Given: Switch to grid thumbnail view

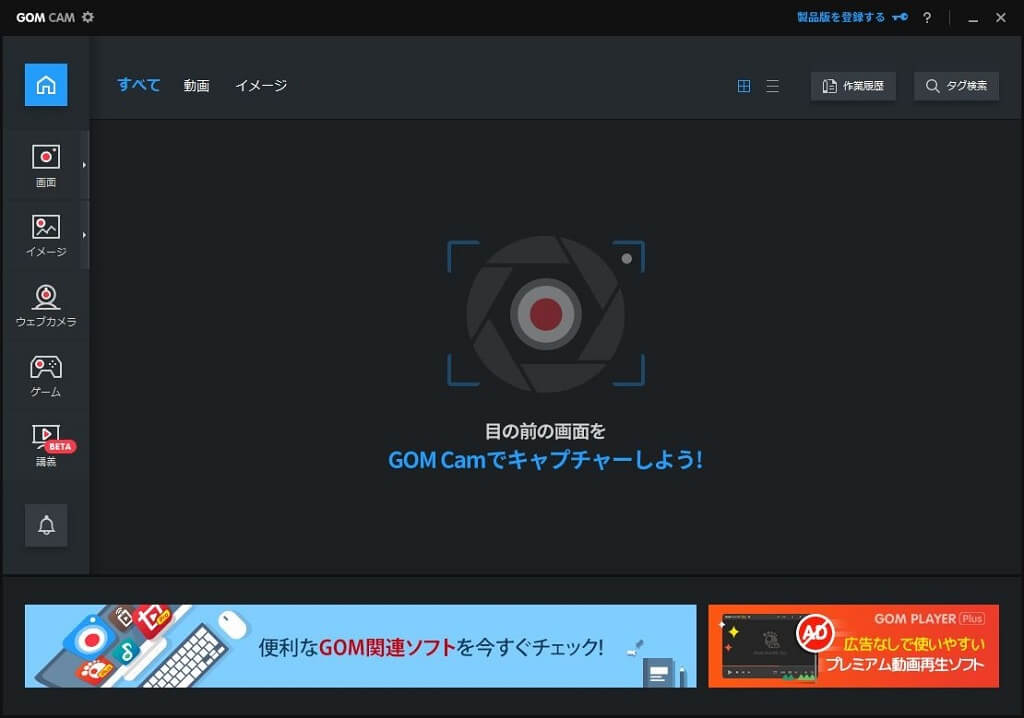Looking at the screenshot, I should point(744,86).
